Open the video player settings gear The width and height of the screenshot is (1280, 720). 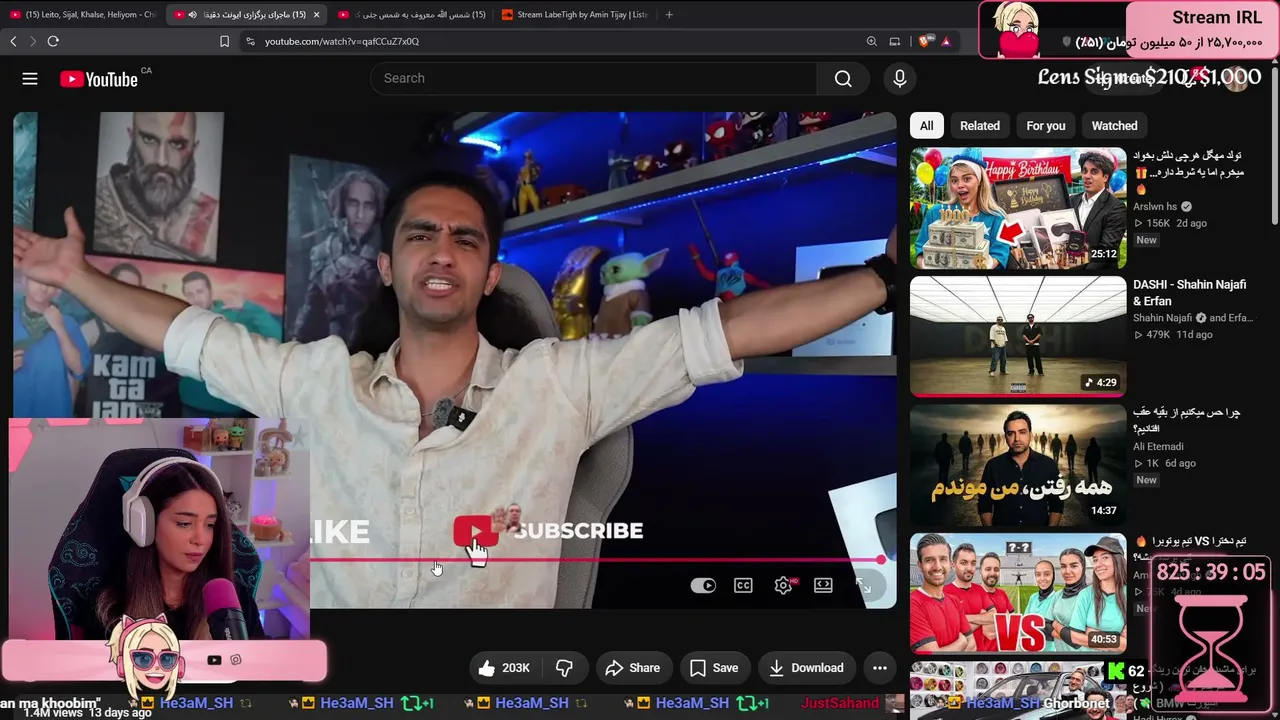[x=783, y=585]
